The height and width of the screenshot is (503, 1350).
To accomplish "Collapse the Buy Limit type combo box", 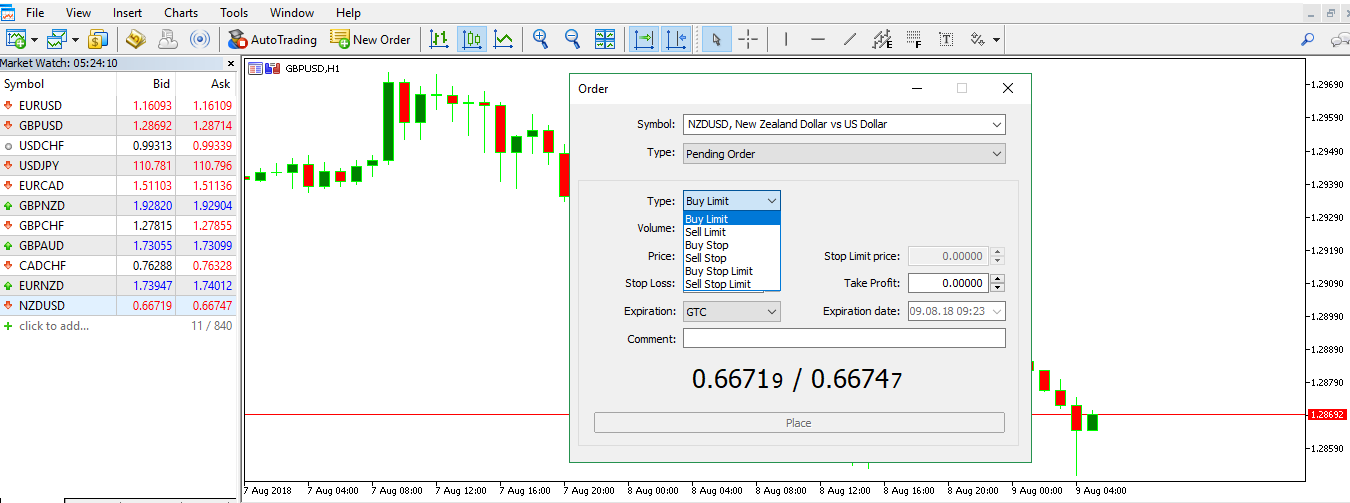I will click(x=732, y=201).
